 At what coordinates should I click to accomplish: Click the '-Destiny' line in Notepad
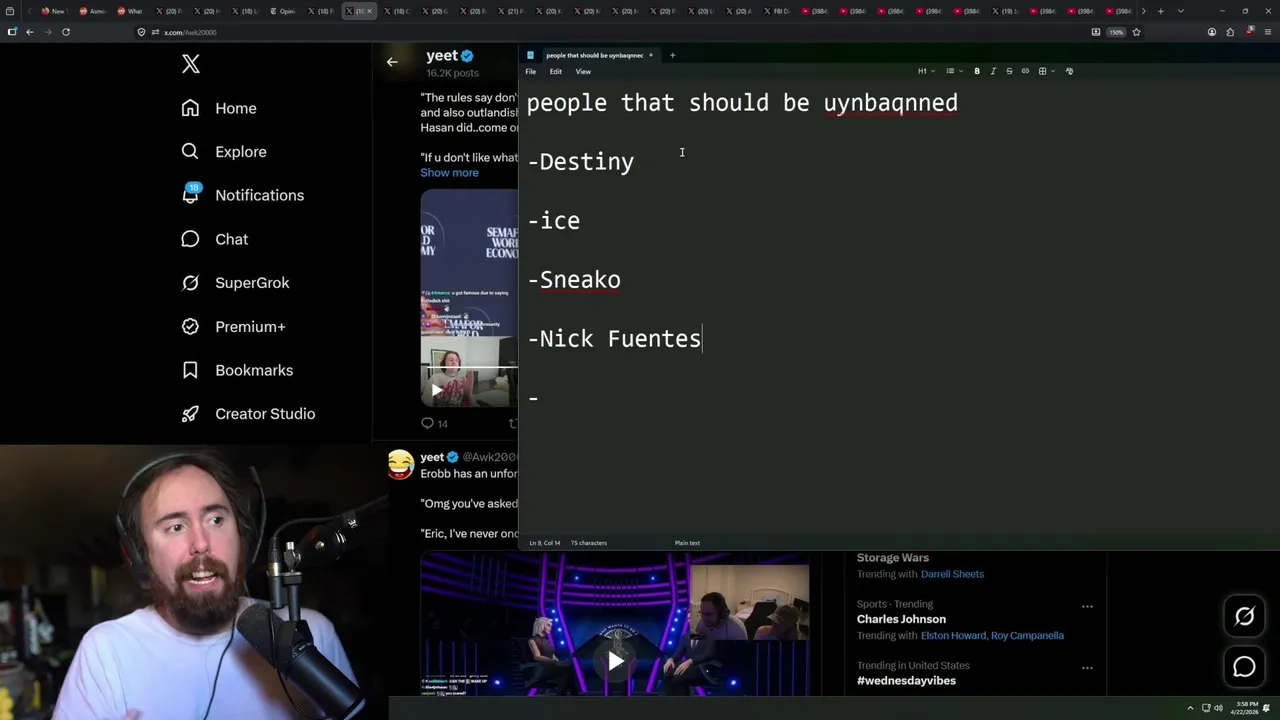click(581, 162)
